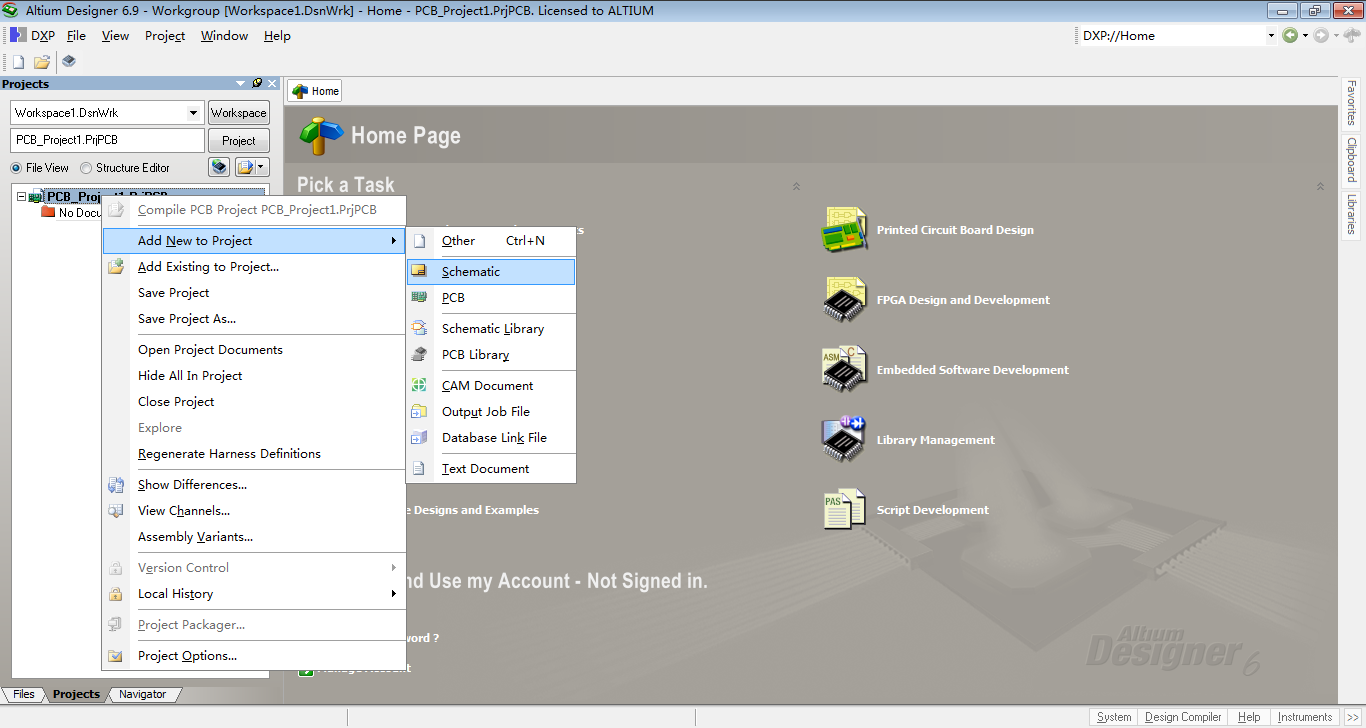This screenshot has width=1366, height=728.
Task: Choose Other Ctrl+N from submenu
Action: pyautogui.click(x=491, y=240)
